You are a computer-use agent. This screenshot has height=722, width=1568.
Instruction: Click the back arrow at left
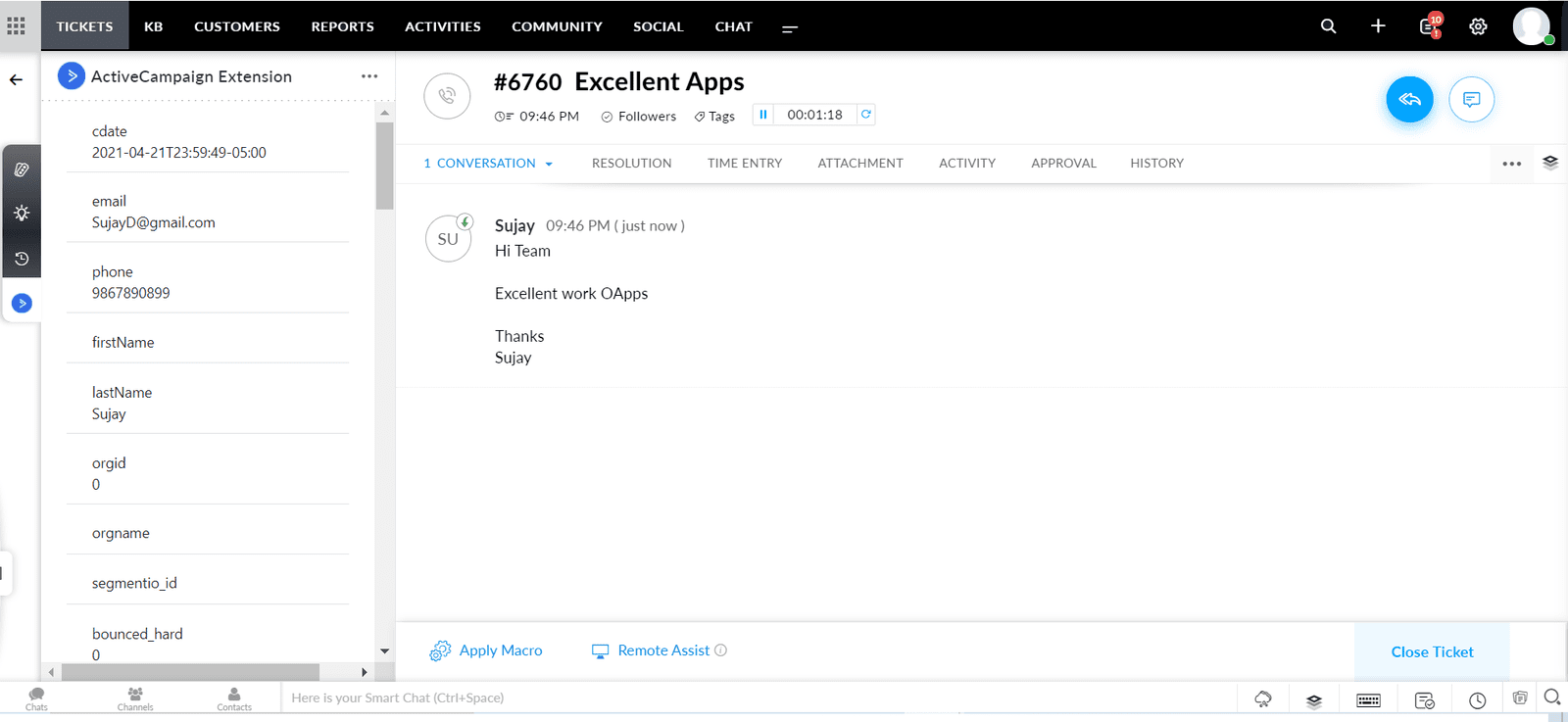tap(17, 80)
